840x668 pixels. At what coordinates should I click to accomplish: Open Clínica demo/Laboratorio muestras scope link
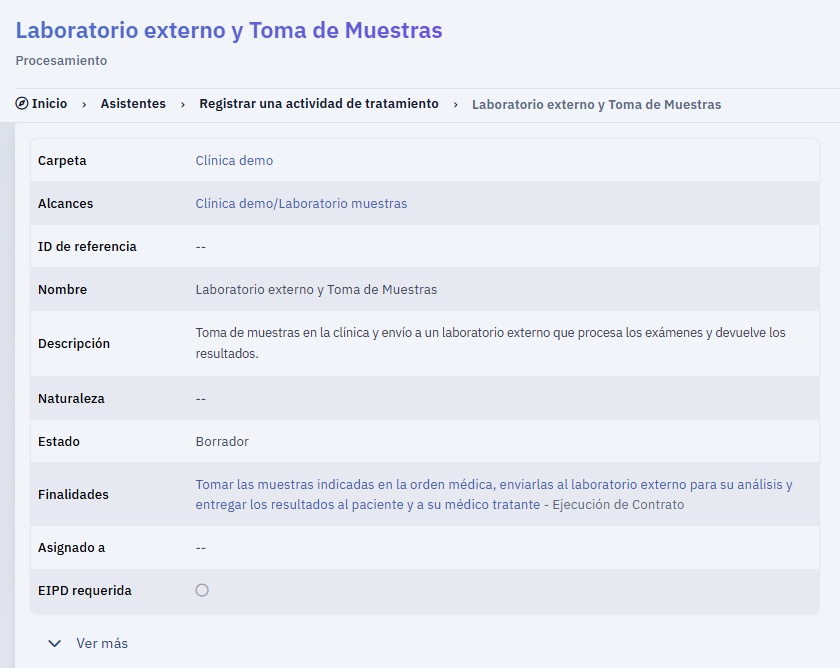click(301, 204)
